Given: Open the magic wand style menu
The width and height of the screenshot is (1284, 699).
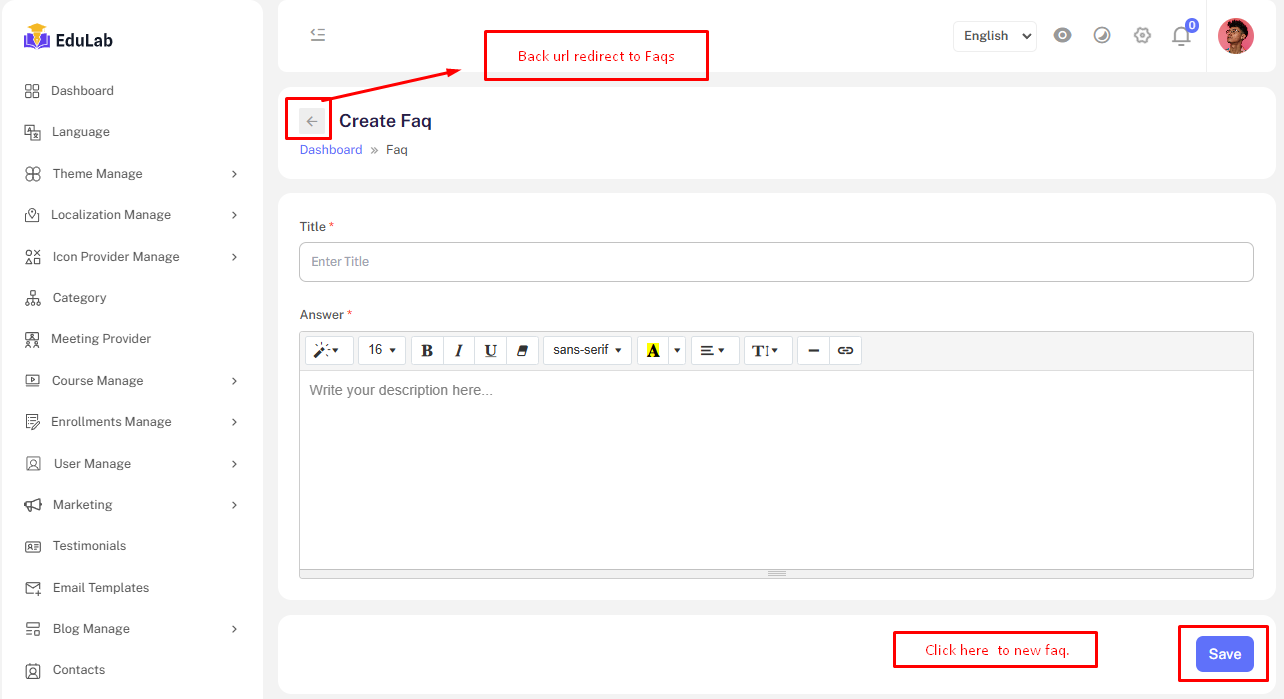Looking at the screenshot, I should coord(327,350).
